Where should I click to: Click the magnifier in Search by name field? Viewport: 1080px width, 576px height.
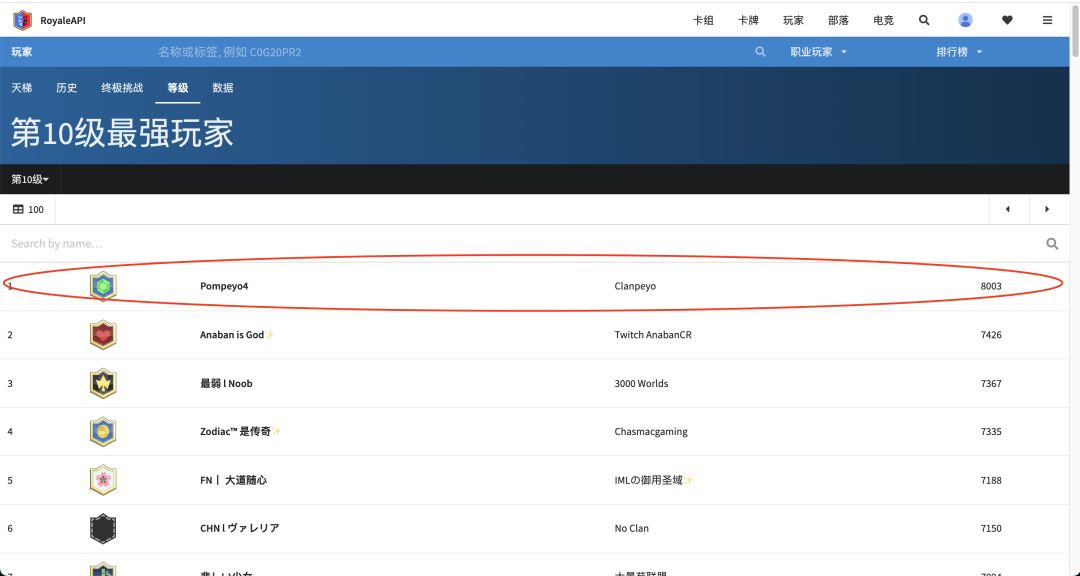[x=1052, y=244]
